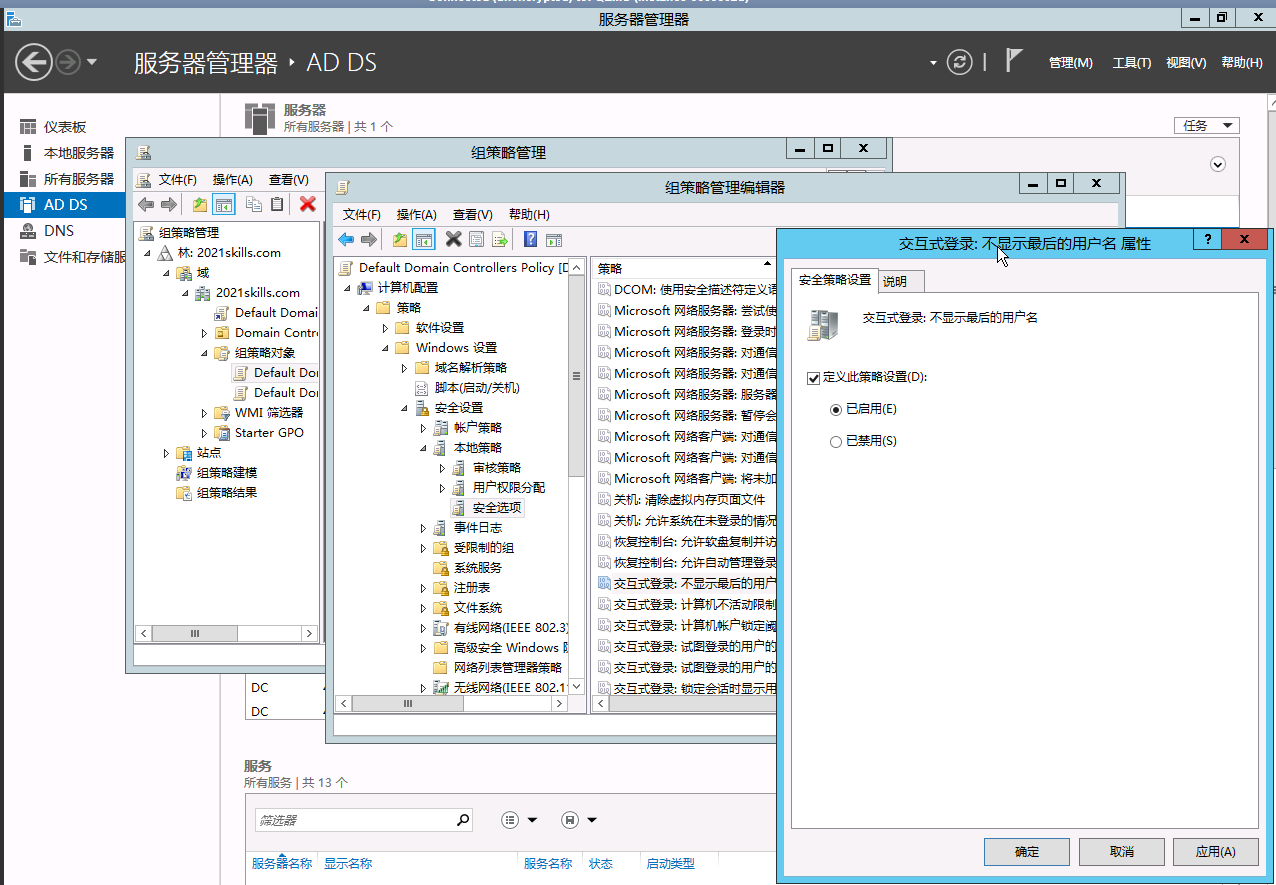Click the export list icon in the editor toolbar
The image size is (1276, 885).
click(499, 238)
